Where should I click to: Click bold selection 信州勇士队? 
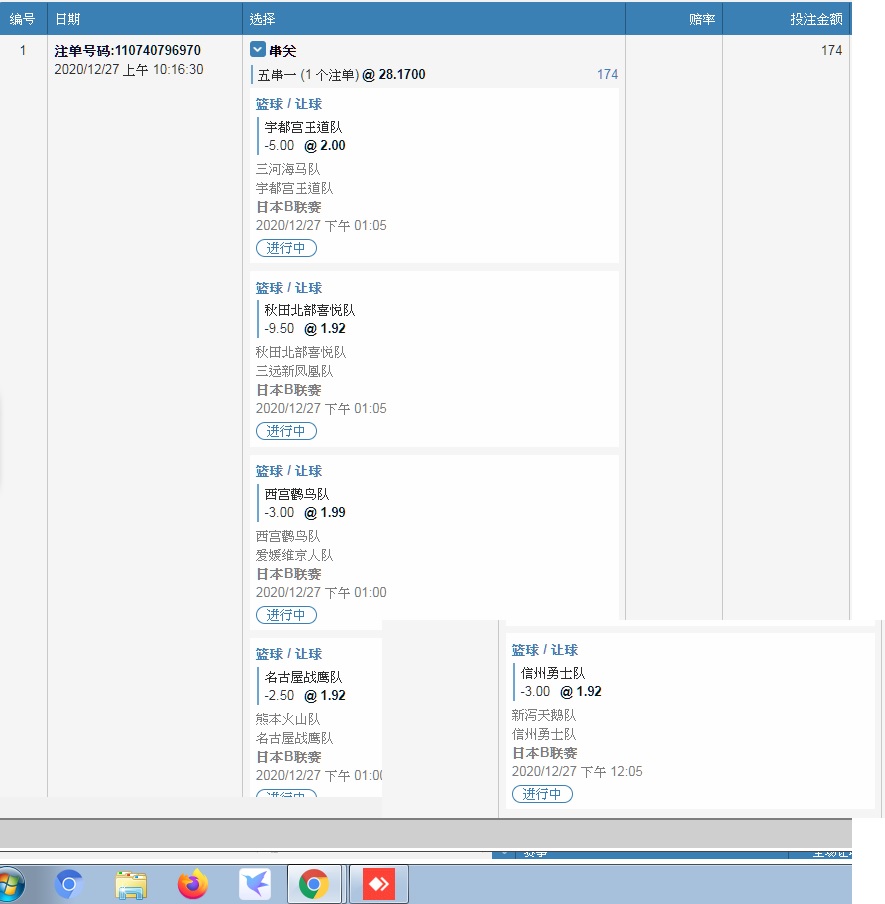pos(552,673)
